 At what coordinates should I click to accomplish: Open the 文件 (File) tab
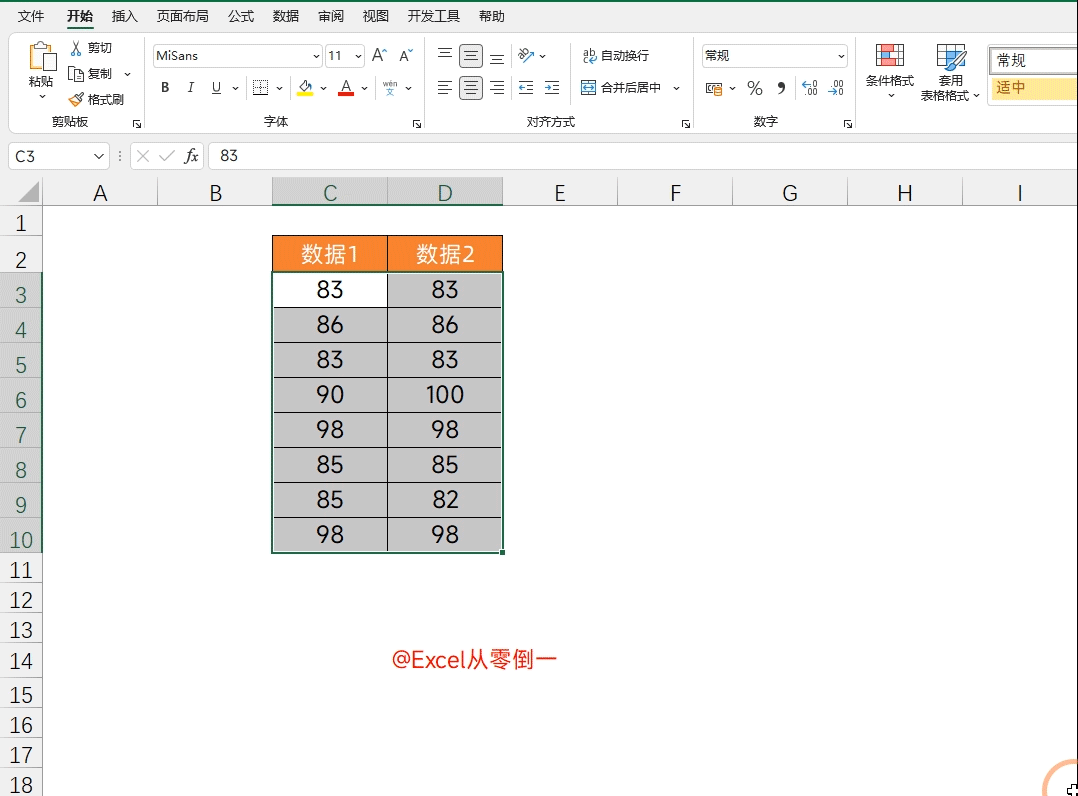click(31, 16)
